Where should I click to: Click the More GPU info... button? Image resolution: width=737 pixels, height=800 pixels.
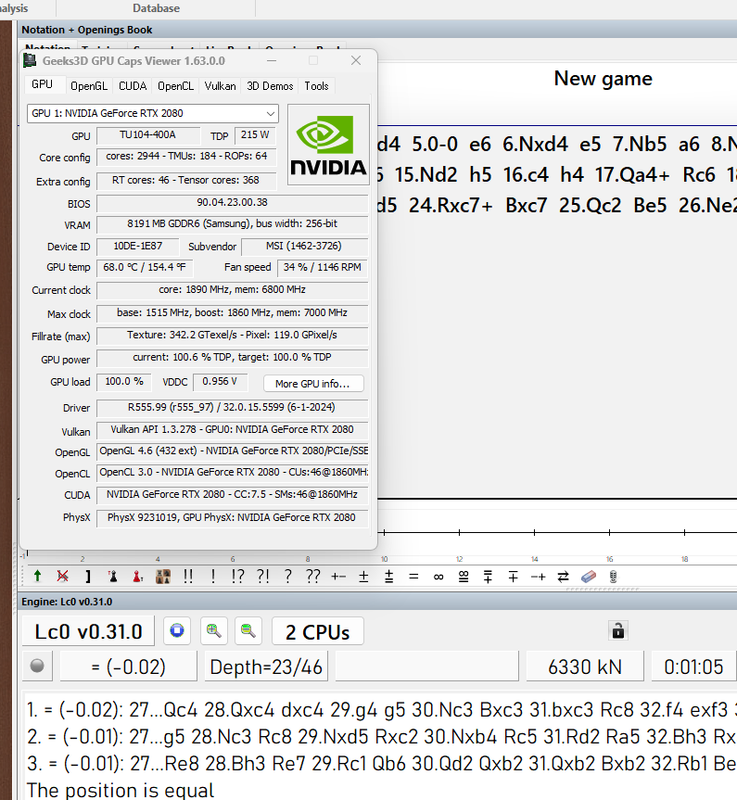[x=313, y=384]
